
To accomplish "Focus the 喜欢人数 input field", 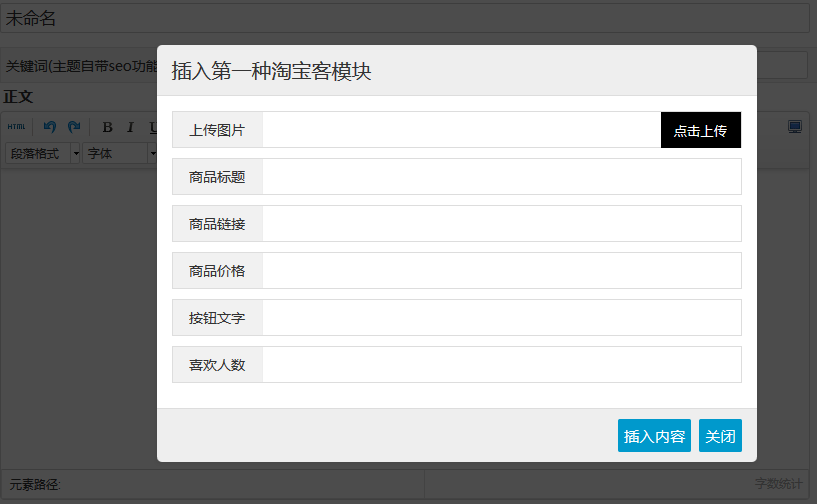I will pyautogui.click(x=502, y=364).
